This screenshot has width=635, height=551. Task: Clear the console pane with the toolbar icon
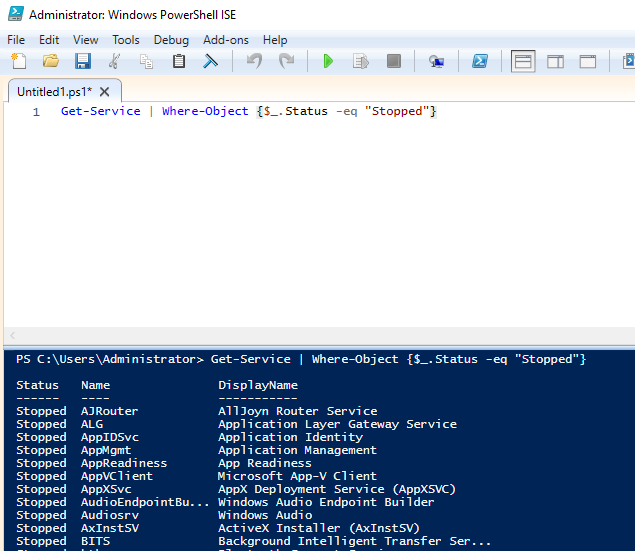tap(210, 62)
